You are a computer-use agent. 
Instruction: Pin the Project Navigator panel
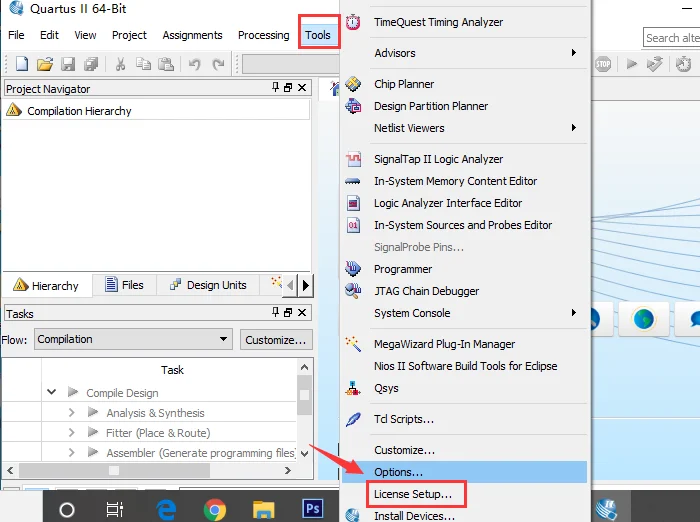coord(275,87)
